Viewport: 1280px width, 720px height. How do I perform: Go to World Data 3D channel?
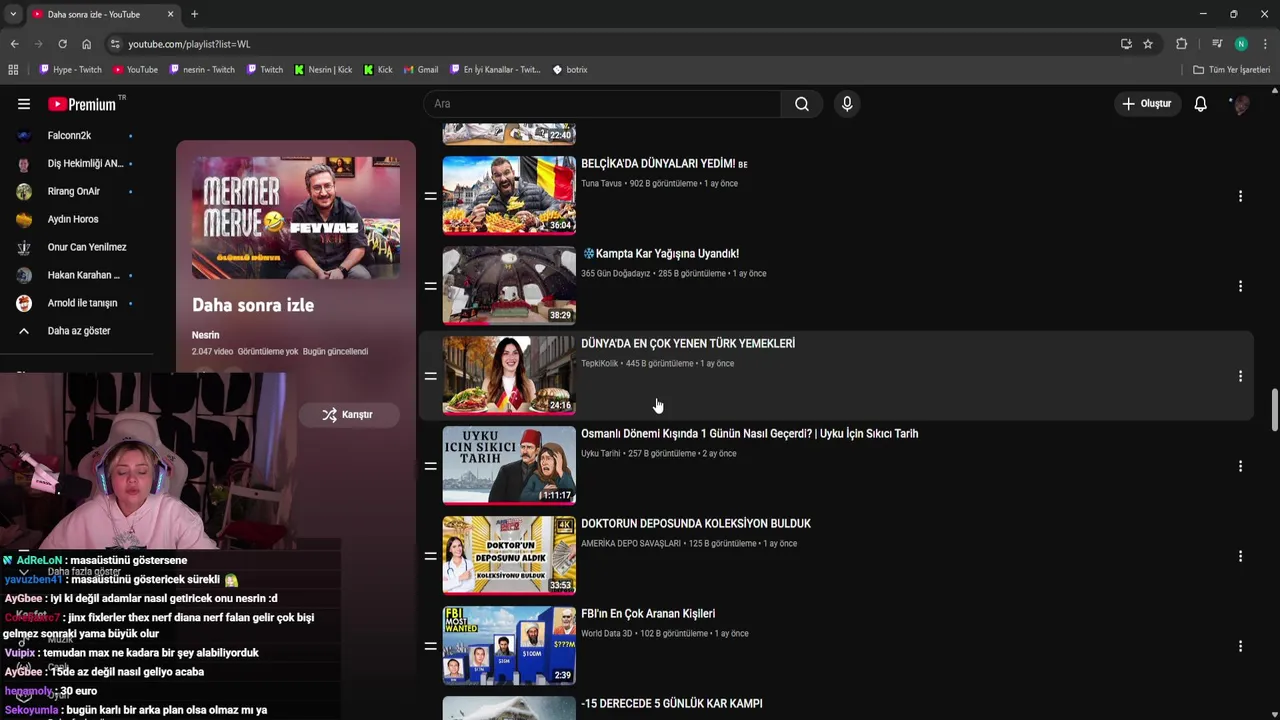tap(607, 634)
